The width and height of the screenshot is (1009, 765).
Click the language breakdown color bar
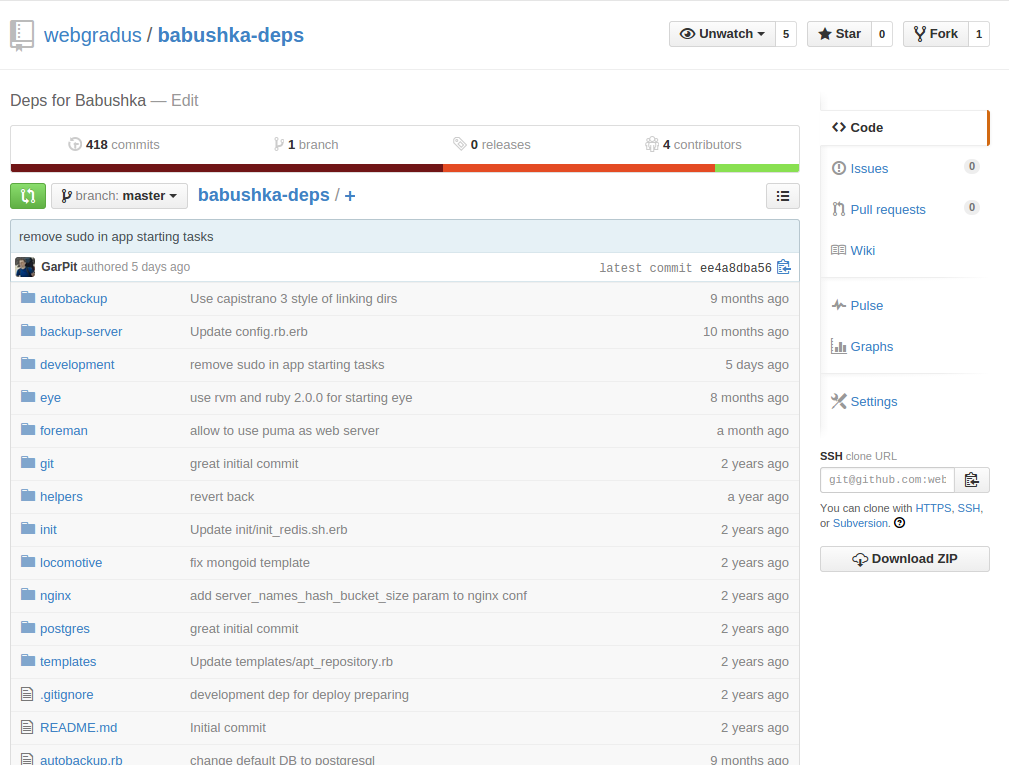(405, 168)
